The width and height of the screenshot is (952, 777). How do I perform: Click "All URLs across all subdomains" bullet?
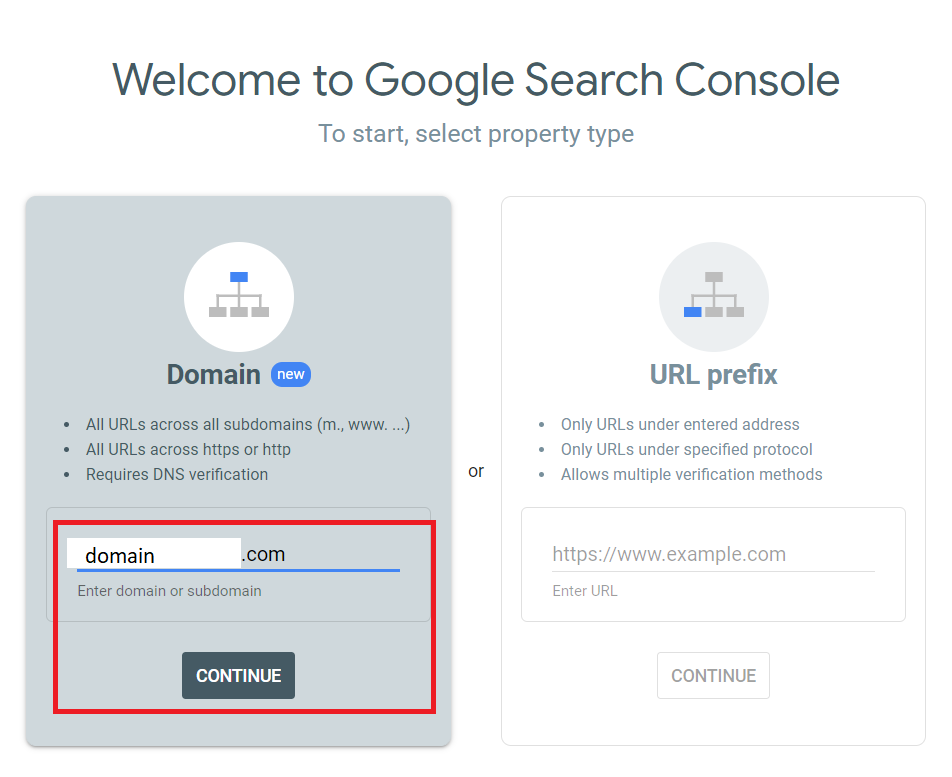click(x=248, y=424)
